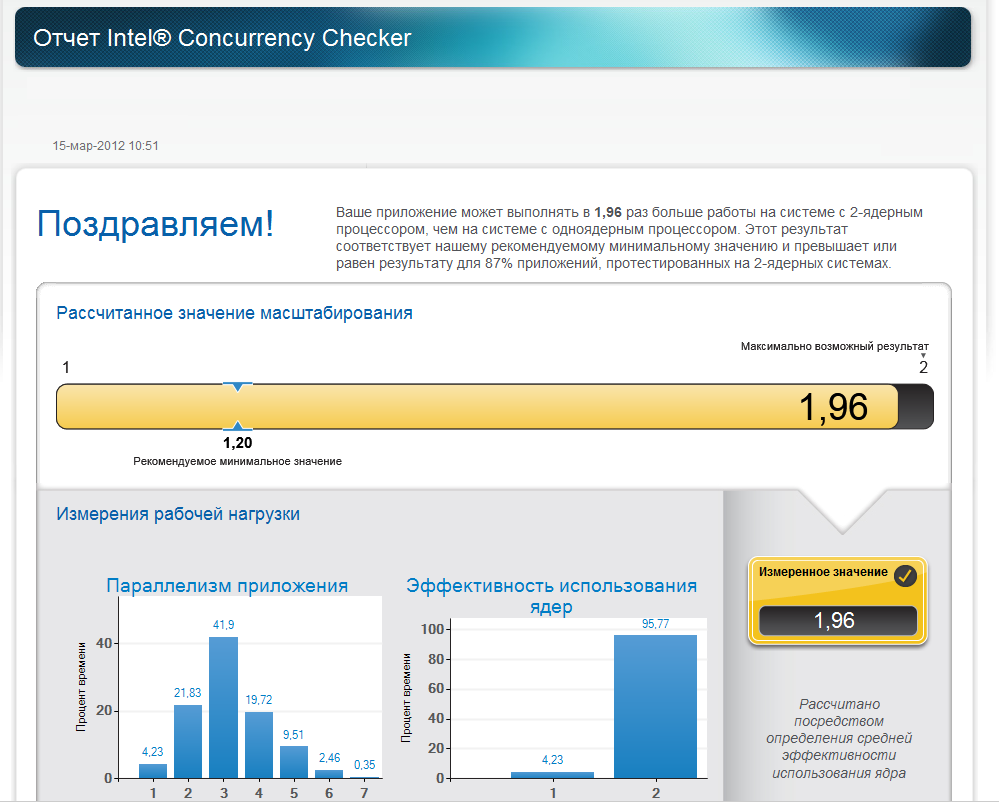Click the yellow filled part of the scaling bar
The height and width of the screenshot is (802, 999).
point(477,406)
